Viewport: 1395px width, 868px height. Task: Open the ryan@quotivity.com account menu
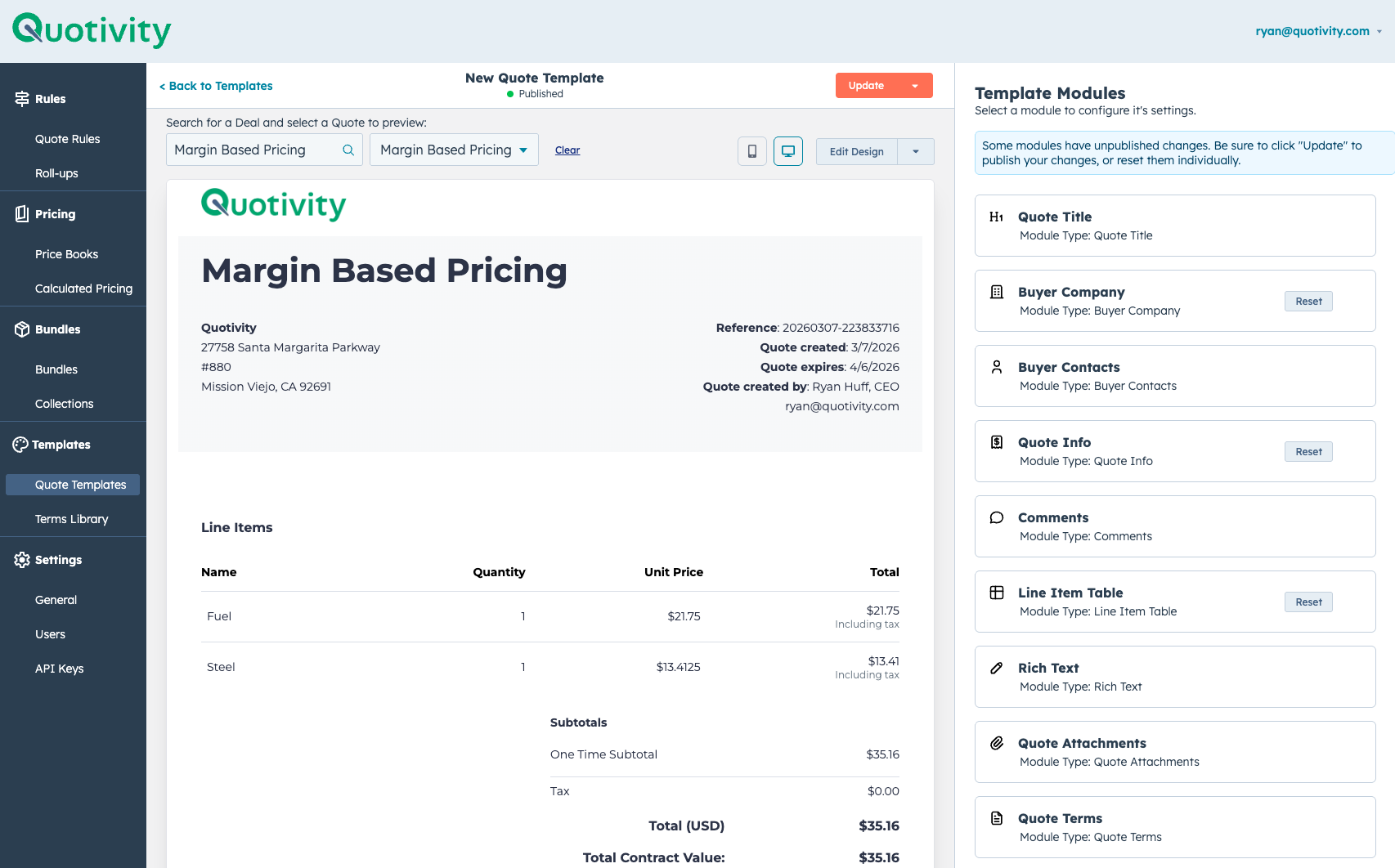[x=1318, y=31]
